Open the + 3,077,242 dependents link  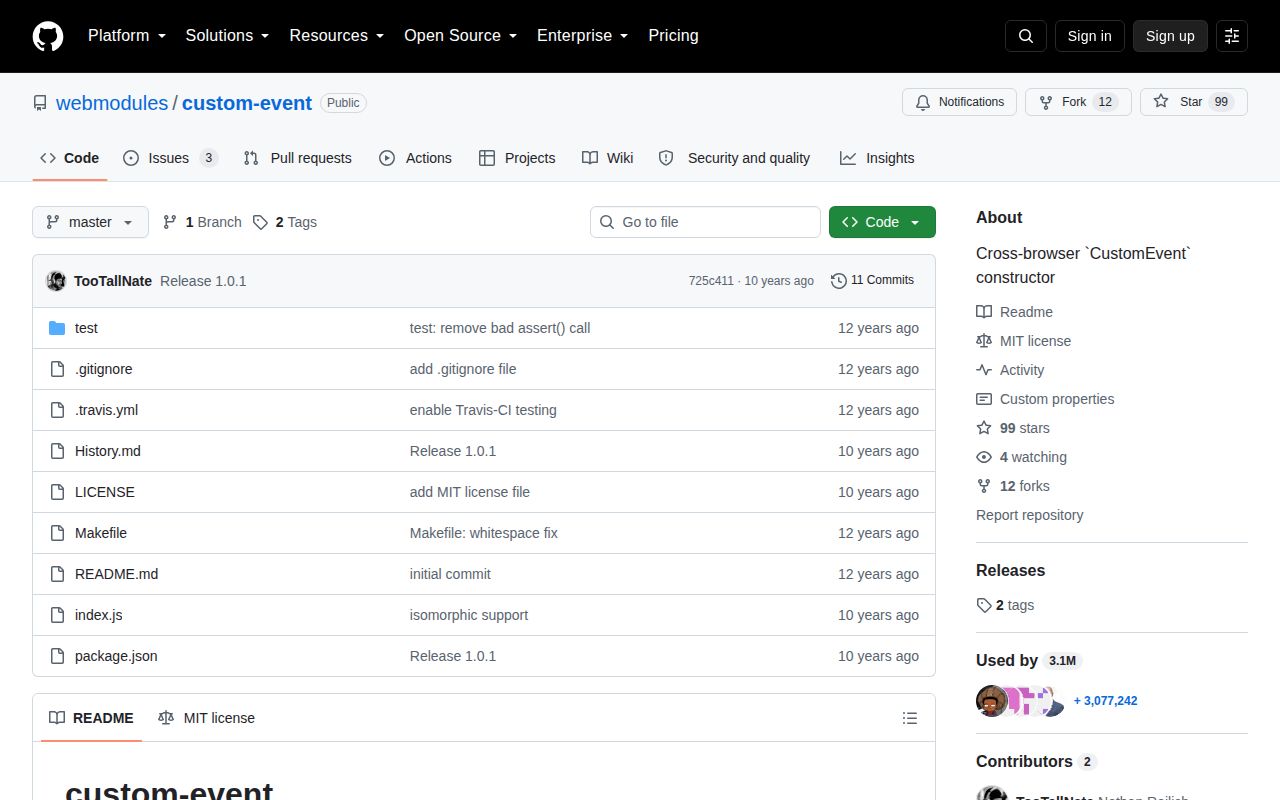coord(1105,701)
